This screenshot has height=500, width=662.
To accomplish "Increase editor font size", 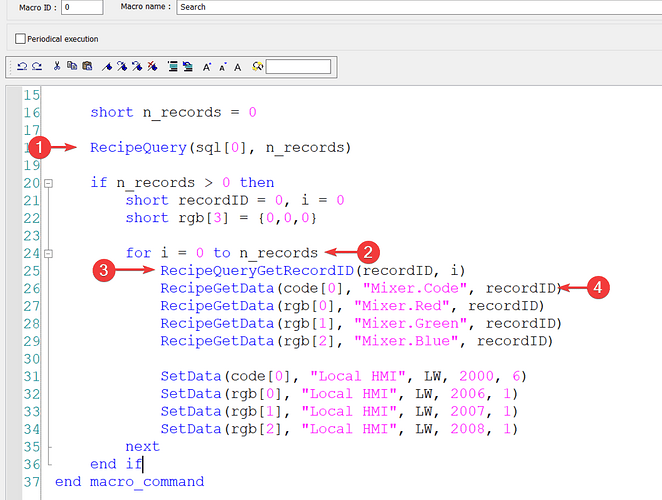I will coord(206,67).
